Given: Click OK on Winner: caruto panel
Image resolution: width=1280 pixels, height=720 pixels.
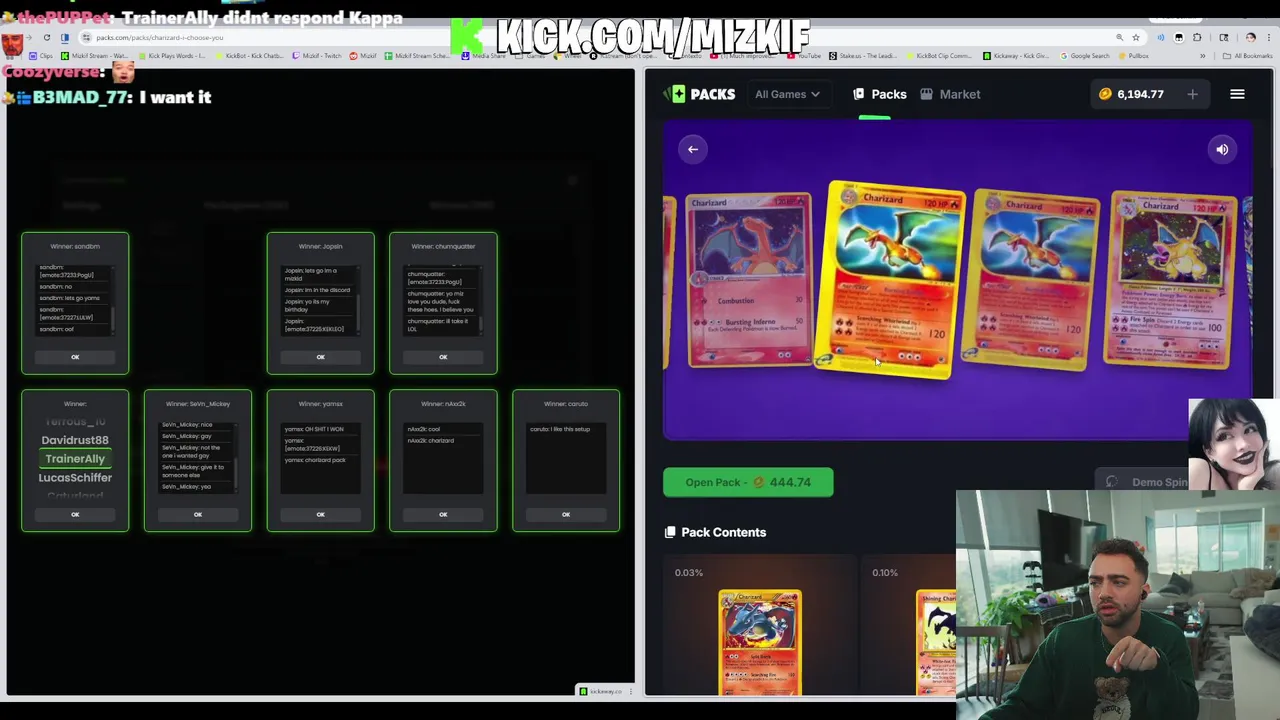Looking at the screenshot, I should [x=566, y=514].
